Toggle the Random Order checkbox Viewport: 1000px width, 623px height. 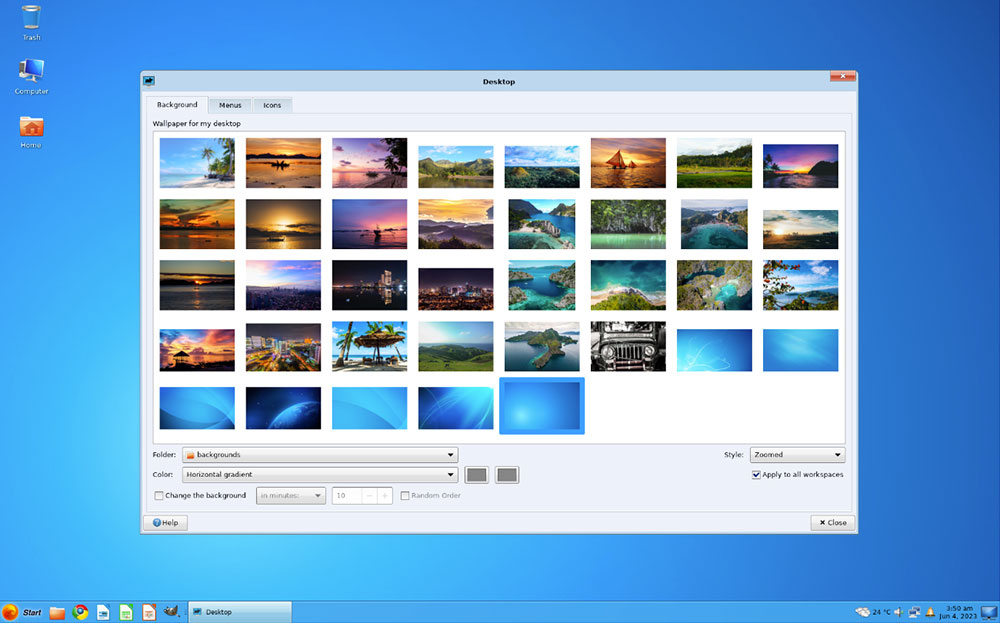click(406, 495)
